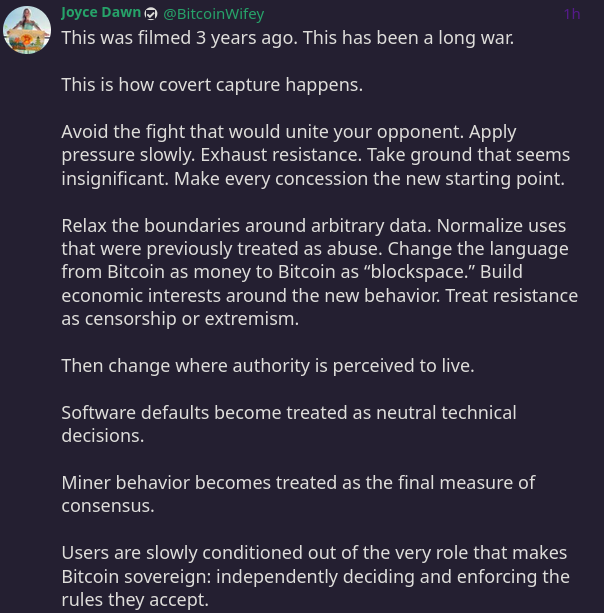Click the final line 'rules they accept.'
Screen dimensions: 604x613
coord(135,600)
